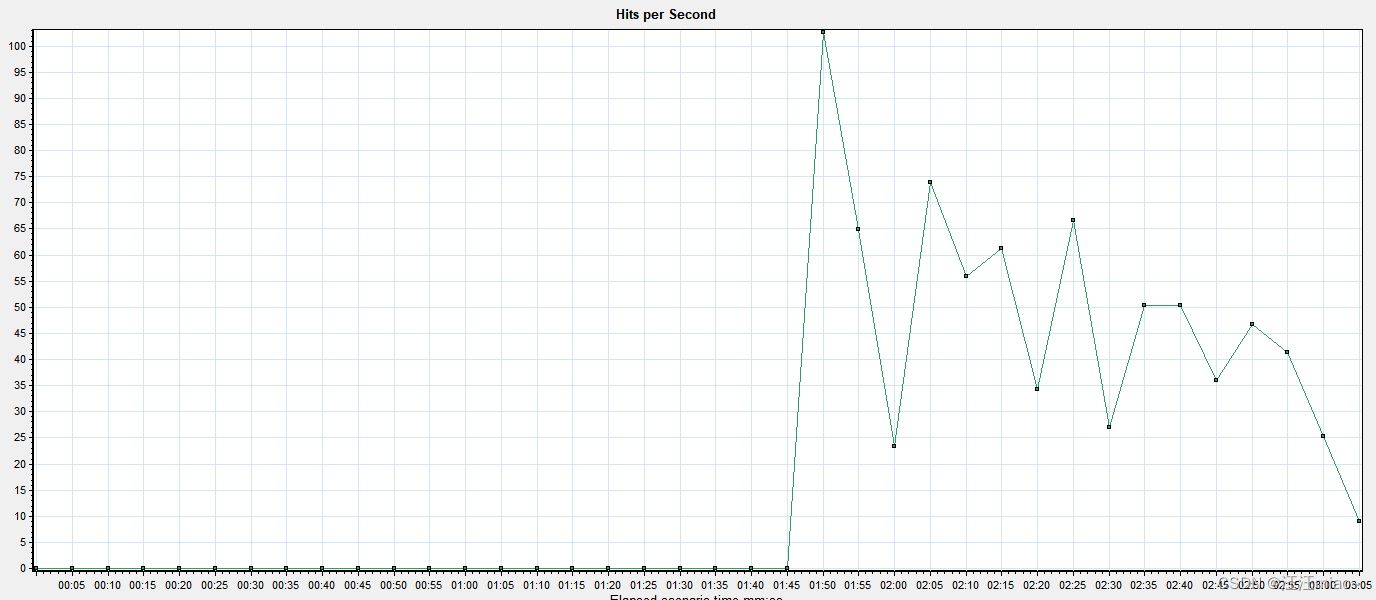Click the low data point at 02:00
Viewport: 1376px width, 600px height.
[x=894, y=446]
